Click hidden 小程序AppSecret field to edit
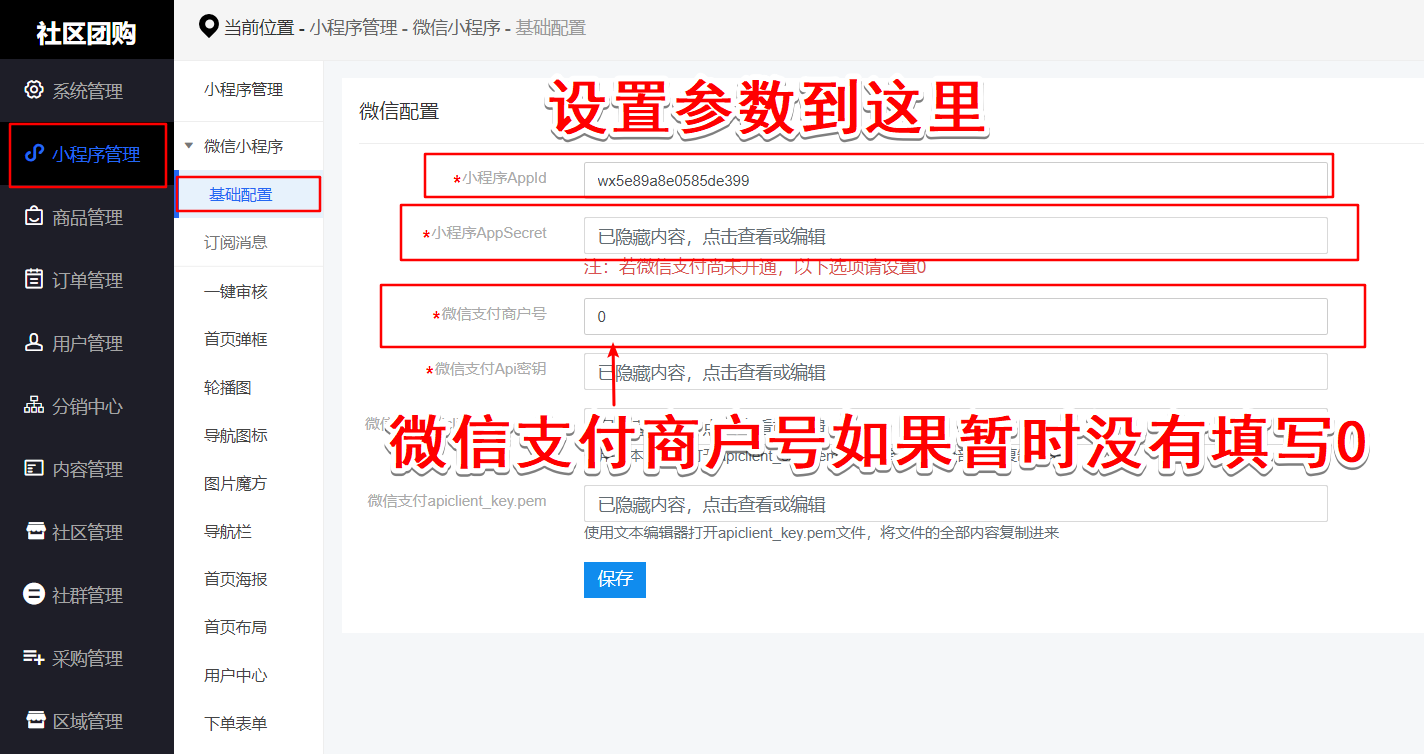The height and width of the screenshot is (754, 1424). click(955, 236)
